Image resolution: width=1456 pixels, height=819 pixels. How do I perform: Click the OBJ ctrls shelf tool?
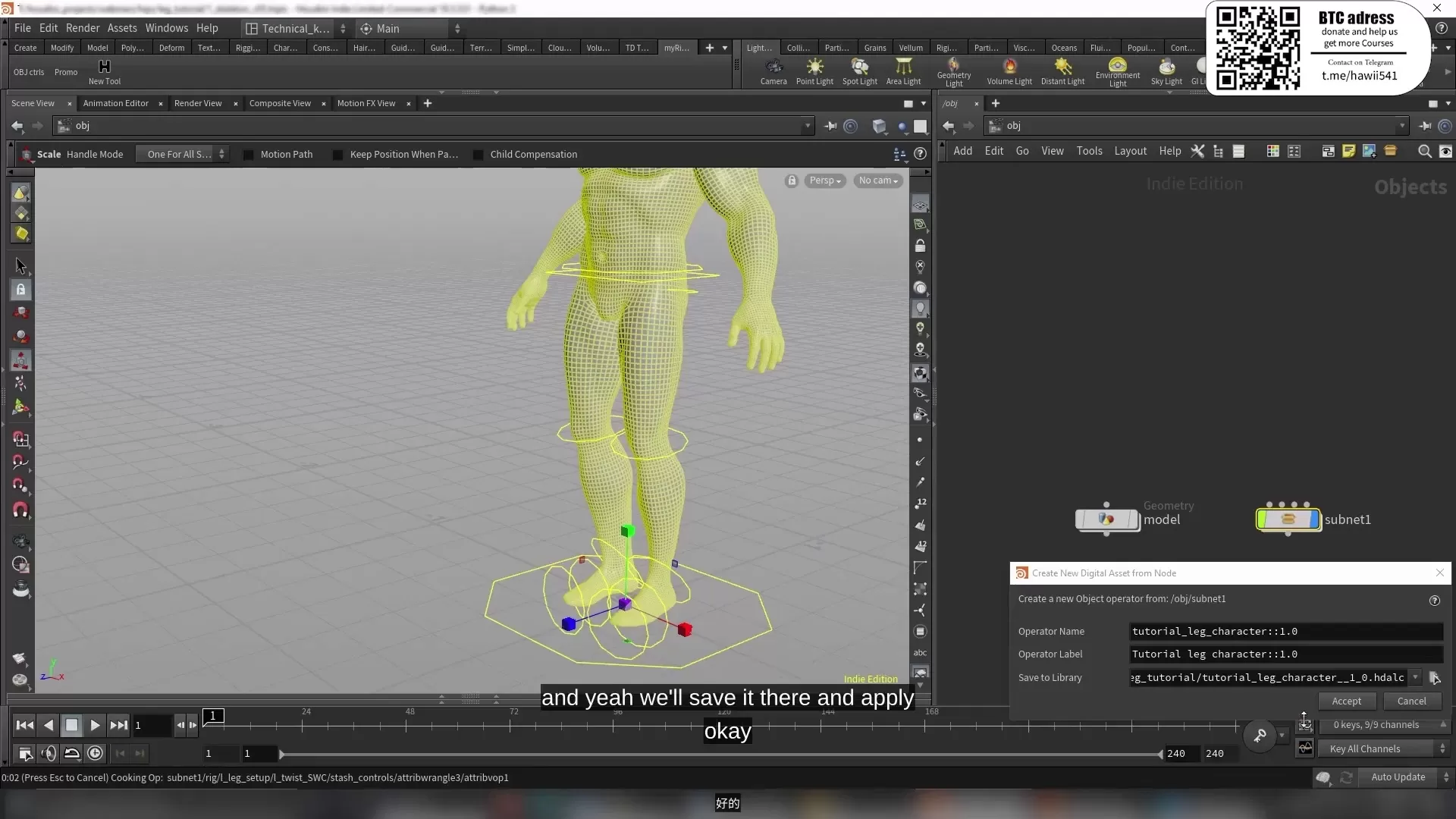(29, 73)
